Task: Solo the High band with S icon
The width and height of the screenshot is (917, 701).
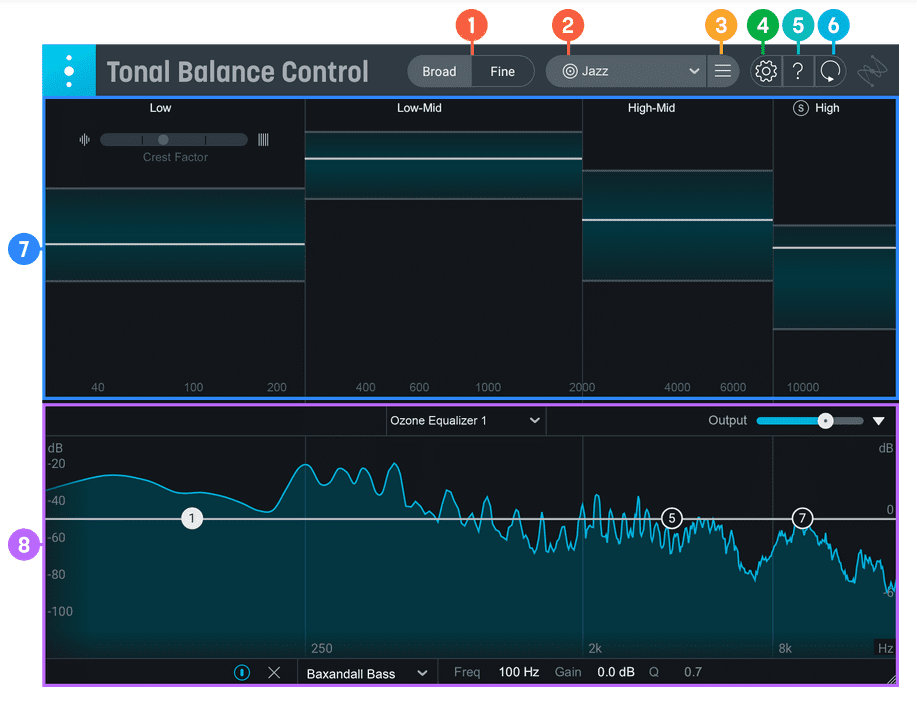Action: pyautogui.click(x=801, y=108)
